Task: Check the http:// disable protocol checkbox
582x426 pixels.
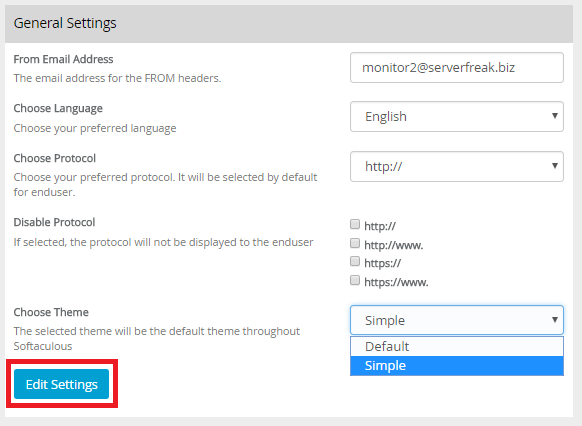Action: (x=355, y=224)
